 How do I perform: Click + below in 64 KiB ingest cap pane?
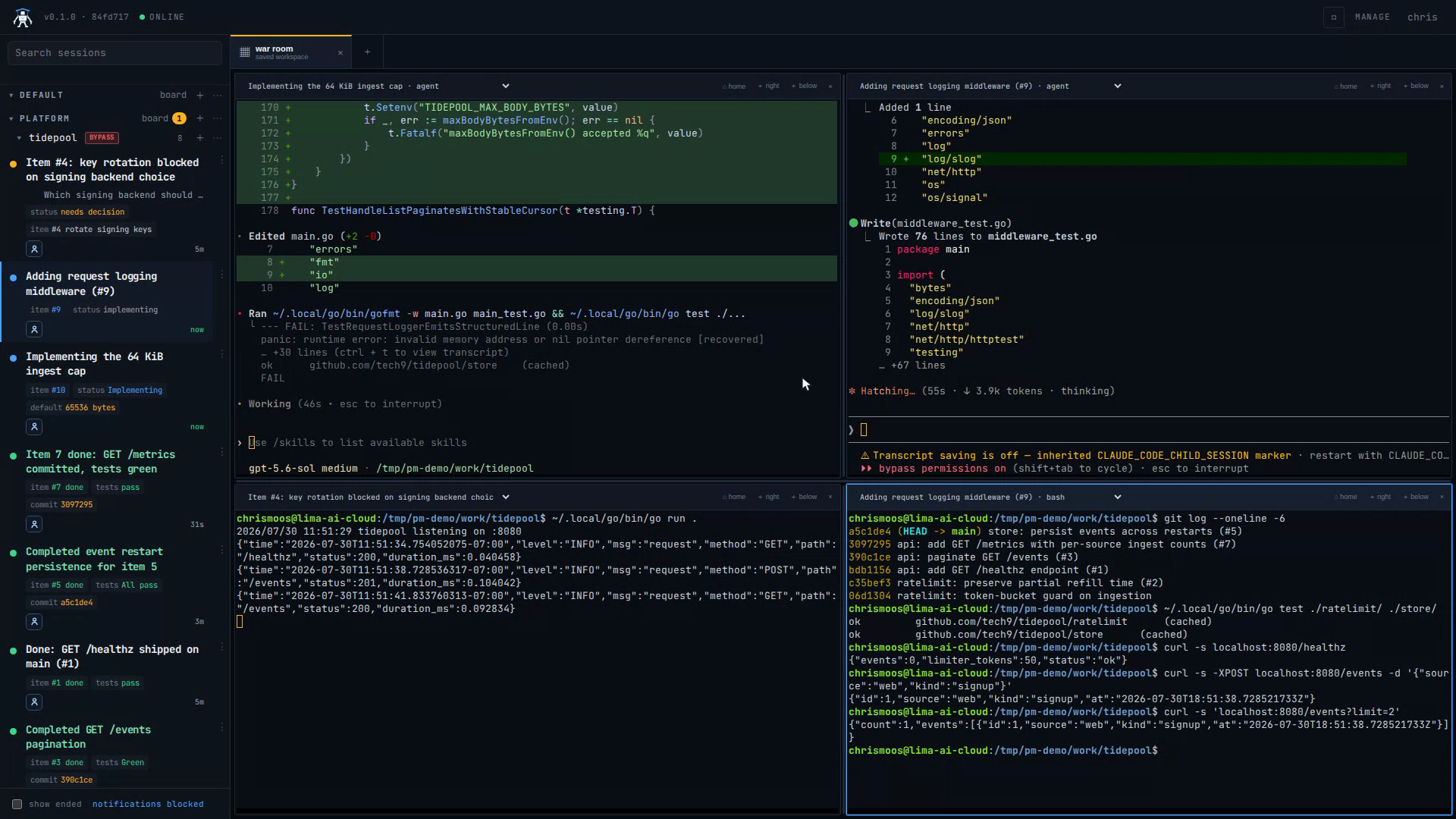(x=805, y=86)
